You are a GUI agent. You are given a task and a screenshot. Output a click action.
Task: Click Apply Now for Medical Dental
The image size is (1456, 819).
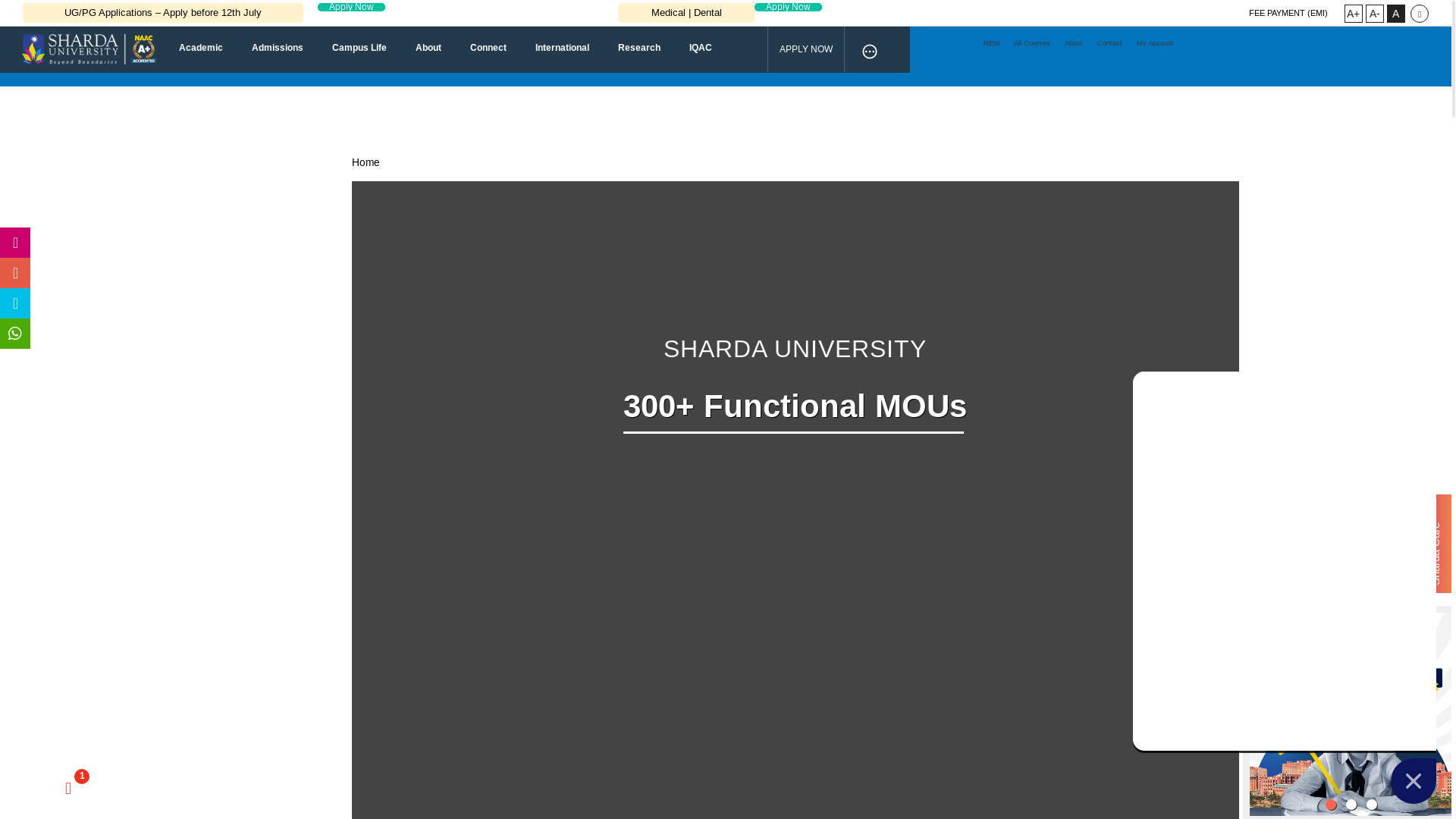(x=788, y=7)
